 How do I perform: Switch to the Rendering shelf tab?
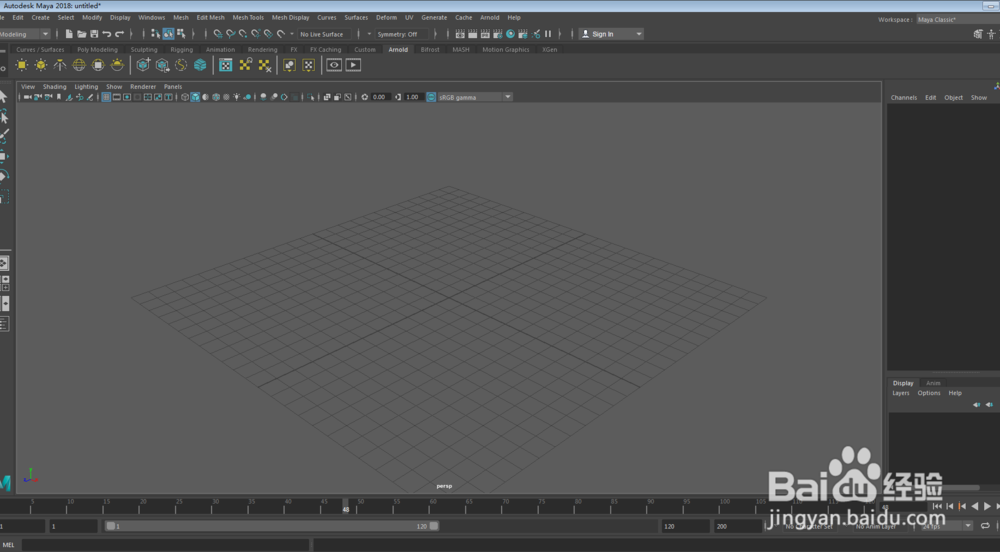[262, 49]
